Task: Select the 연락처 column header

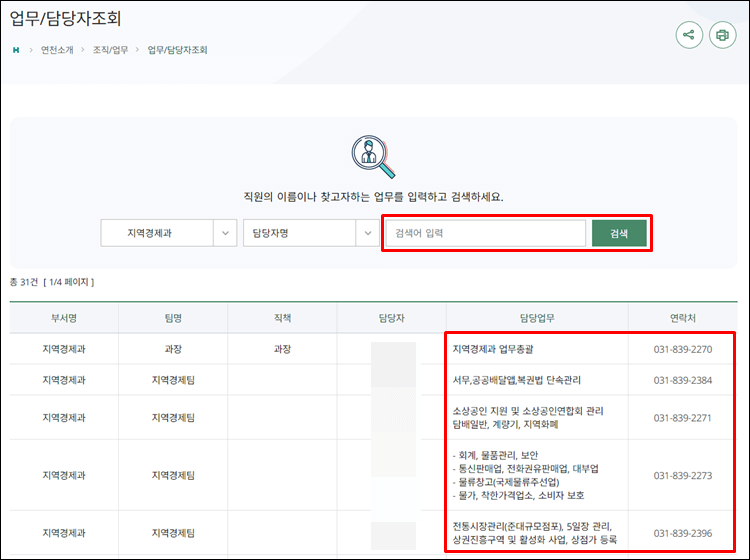Action: (683, 318)
